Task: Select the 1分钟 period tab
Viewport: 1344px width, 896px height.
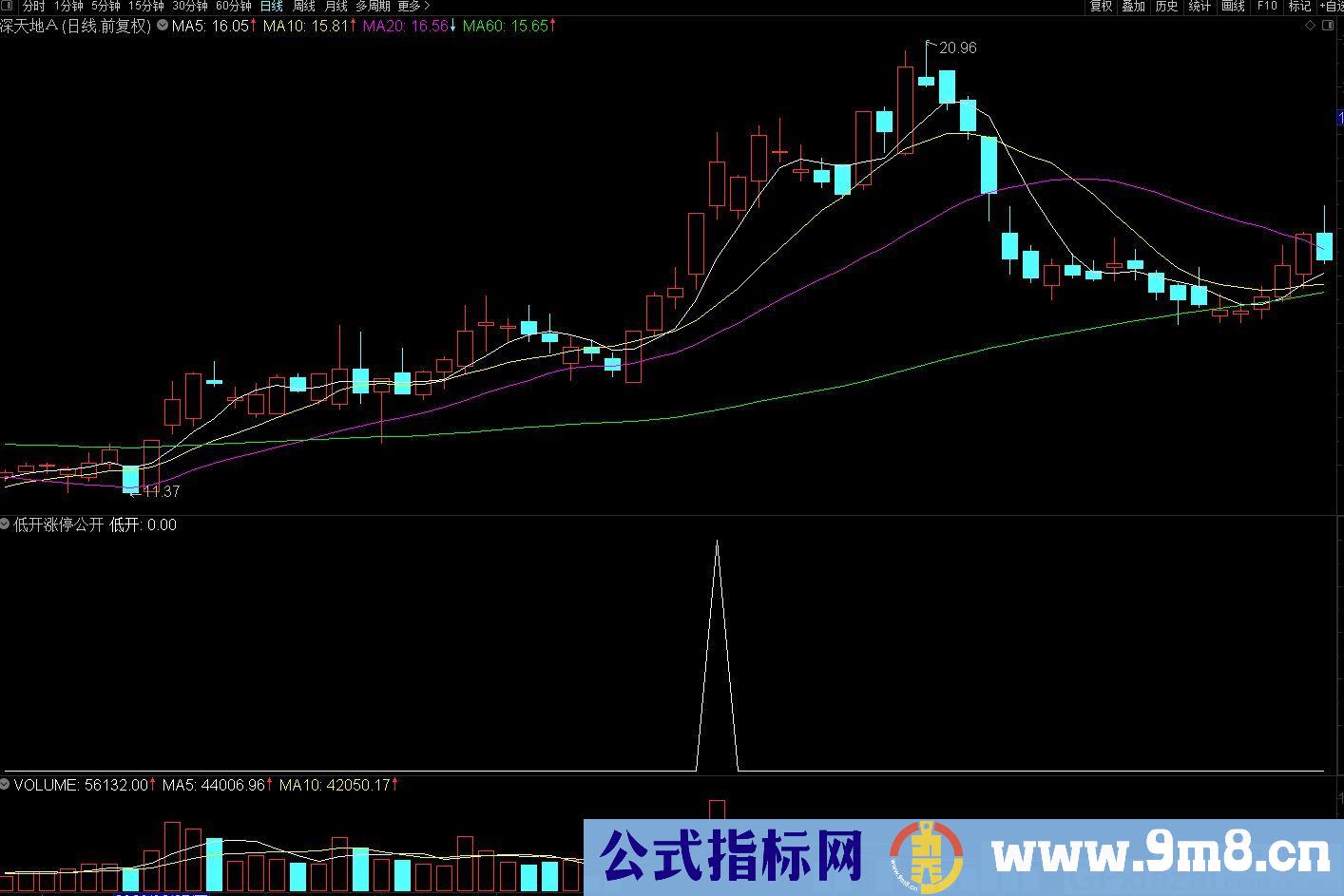Action: pos(68,6)
